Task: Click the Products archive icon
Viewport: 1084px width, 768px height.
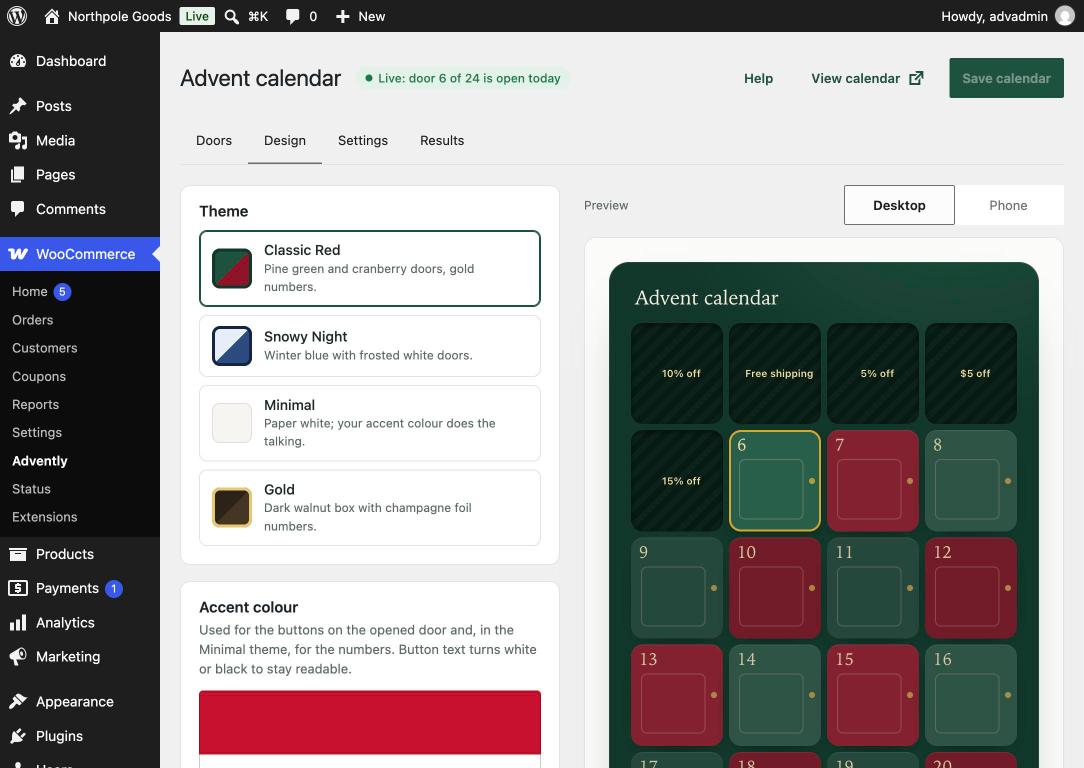Action: coord(18,554)
